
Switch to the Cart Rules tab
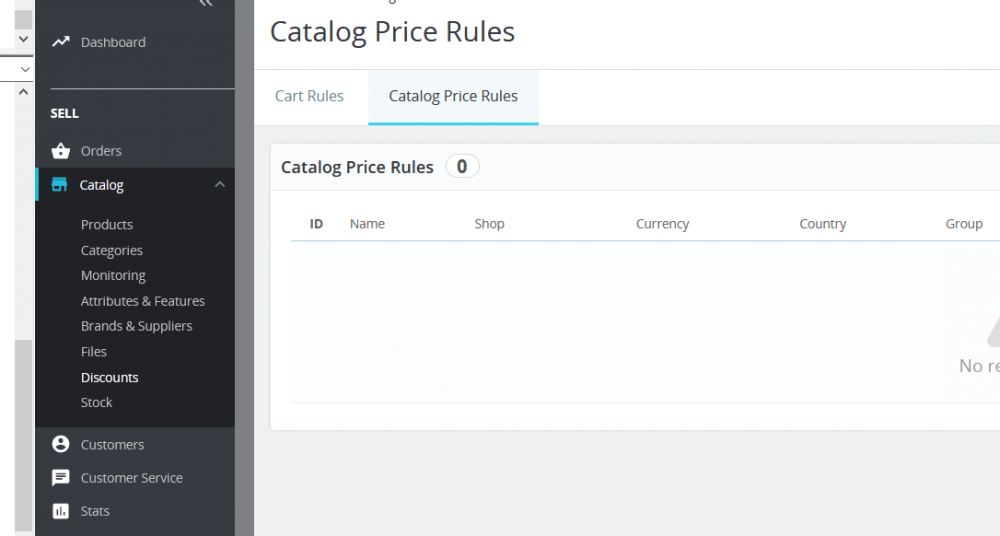click(x=309, y=97)
